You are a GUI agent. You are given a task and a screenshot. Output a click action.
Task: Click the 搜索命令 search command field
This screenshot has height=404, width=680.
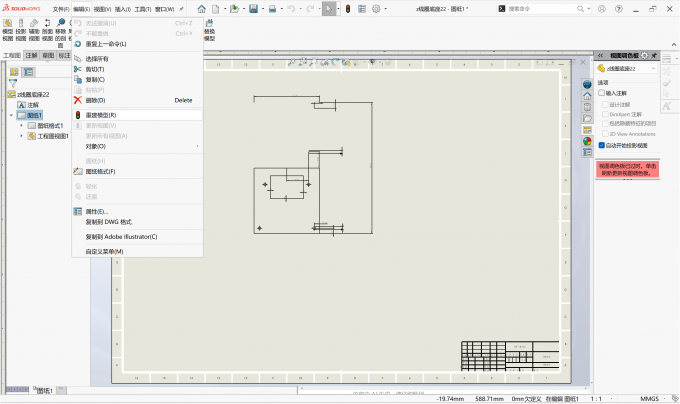coord(541,9)
